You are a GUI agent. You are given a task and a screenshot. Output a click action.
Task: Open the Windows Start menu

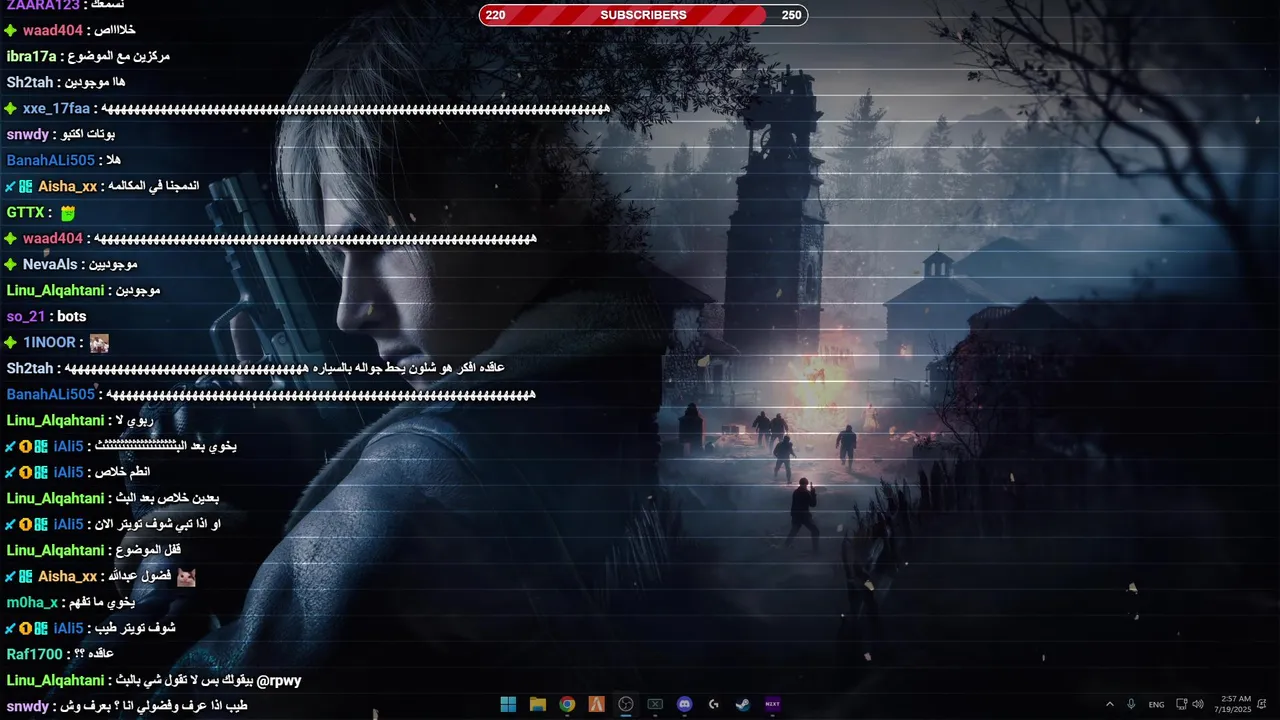(x=508, y=704)
